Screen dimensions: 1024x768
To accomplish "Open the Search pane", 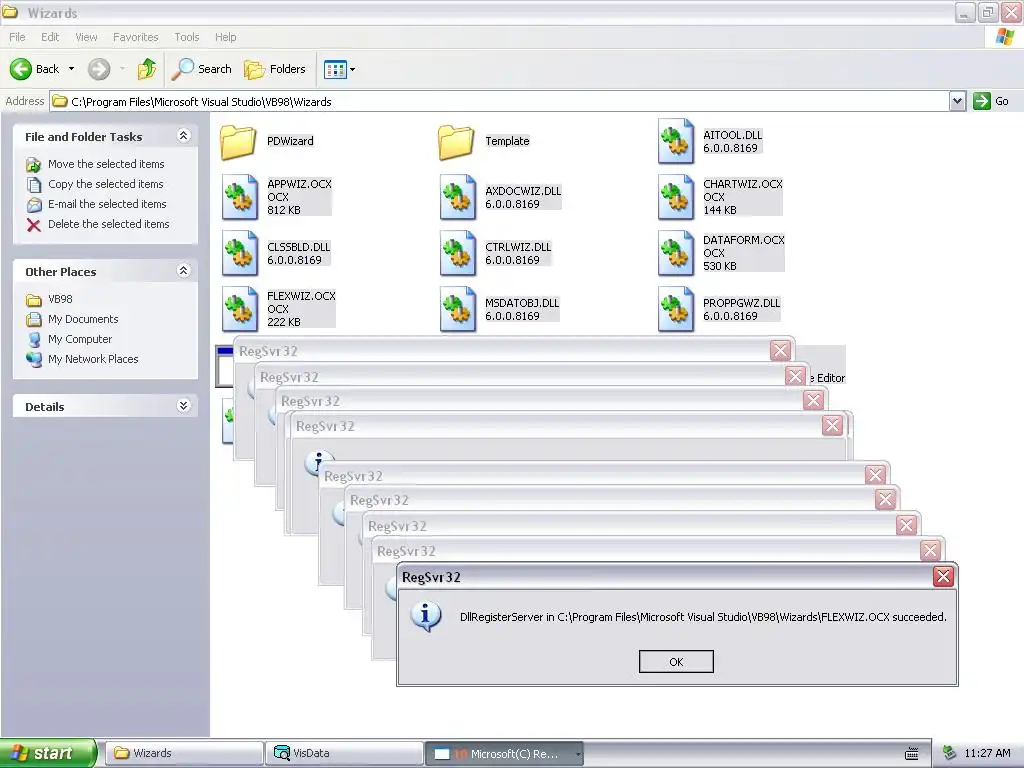I will 201,69.
